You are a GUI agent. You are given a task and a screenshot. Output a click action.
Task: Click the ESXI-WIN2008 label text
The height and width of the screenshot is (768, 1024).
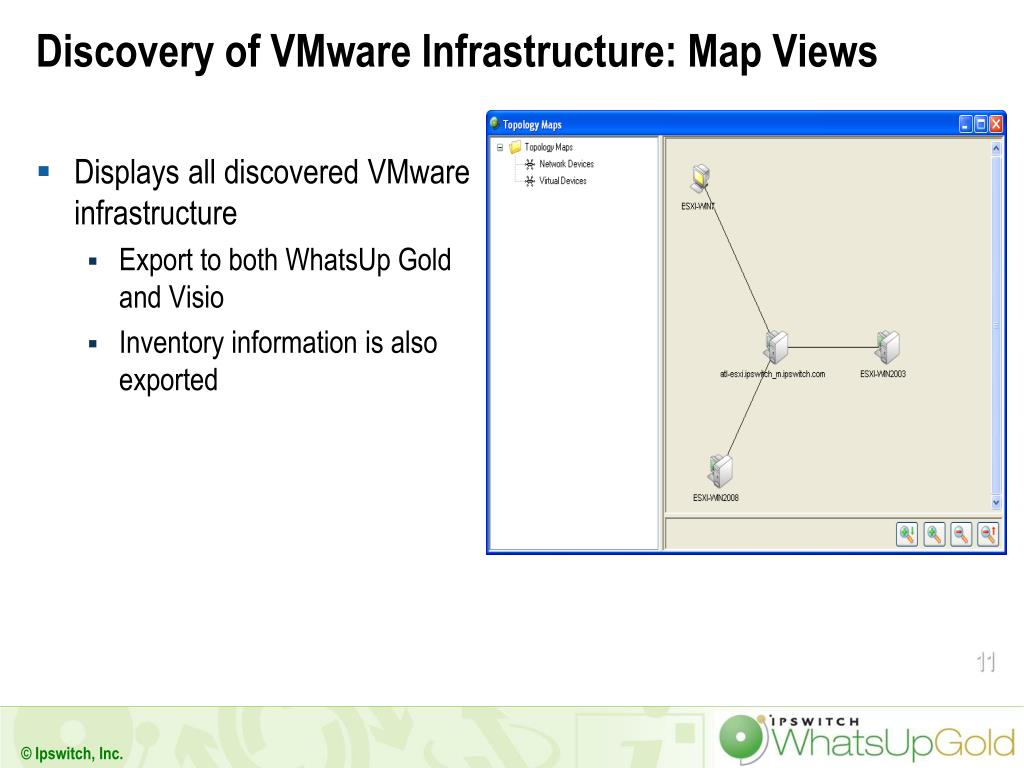coord(716,498)
